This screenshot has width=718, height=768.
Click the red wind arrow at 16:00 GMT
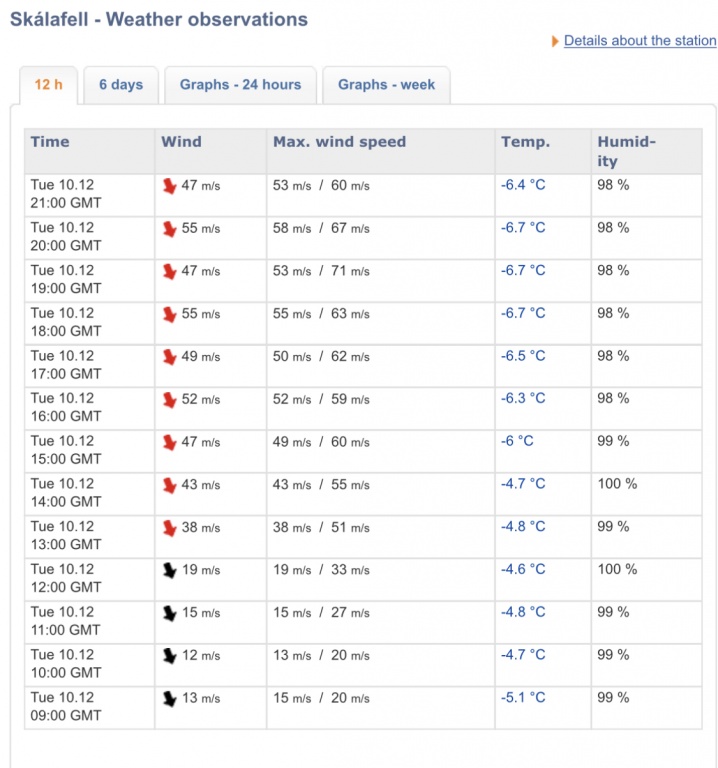(x=169, y=400)
